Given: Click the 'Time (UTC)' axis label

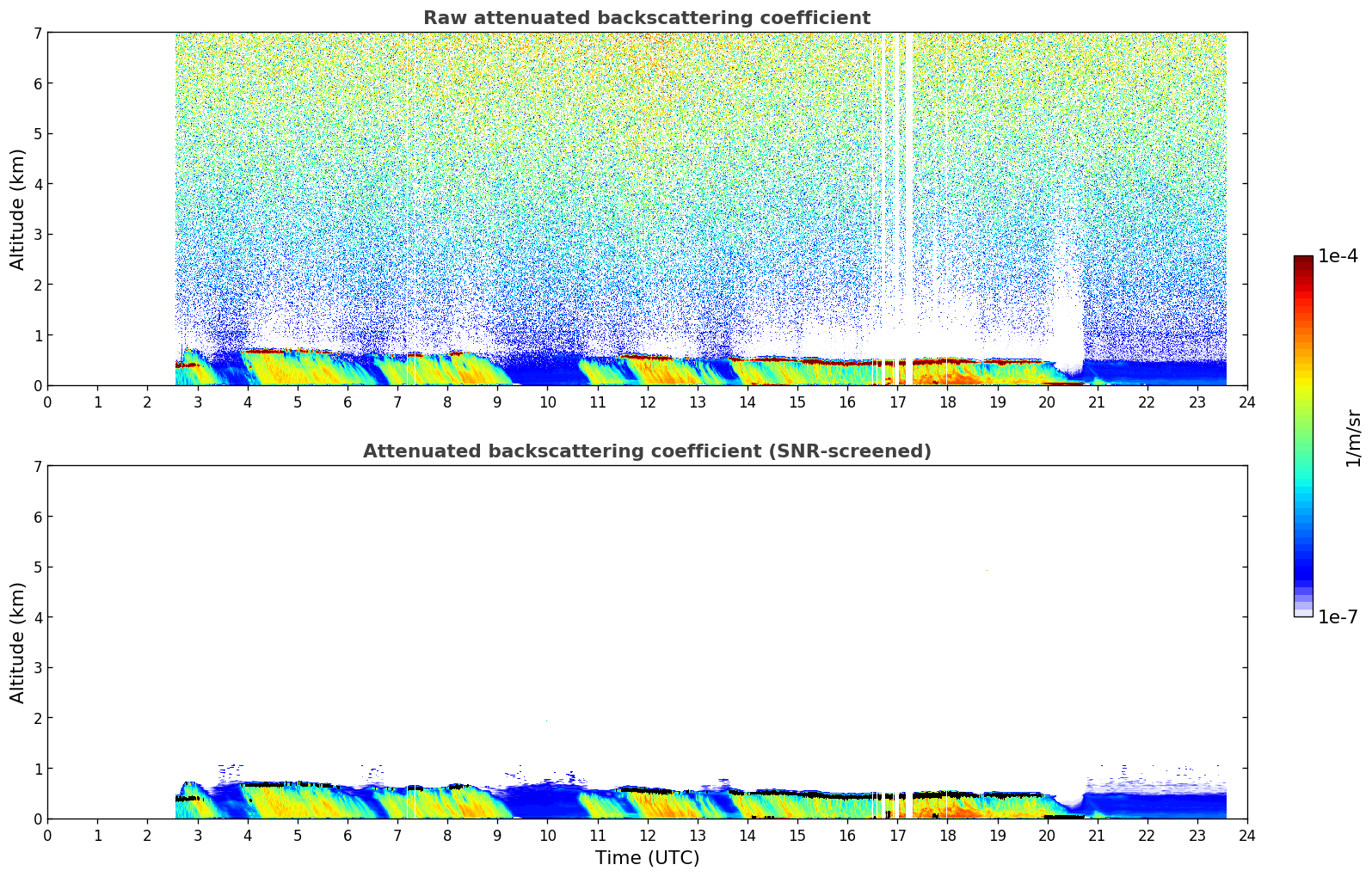Looking at the screenshot, I should tap(647, 858).
